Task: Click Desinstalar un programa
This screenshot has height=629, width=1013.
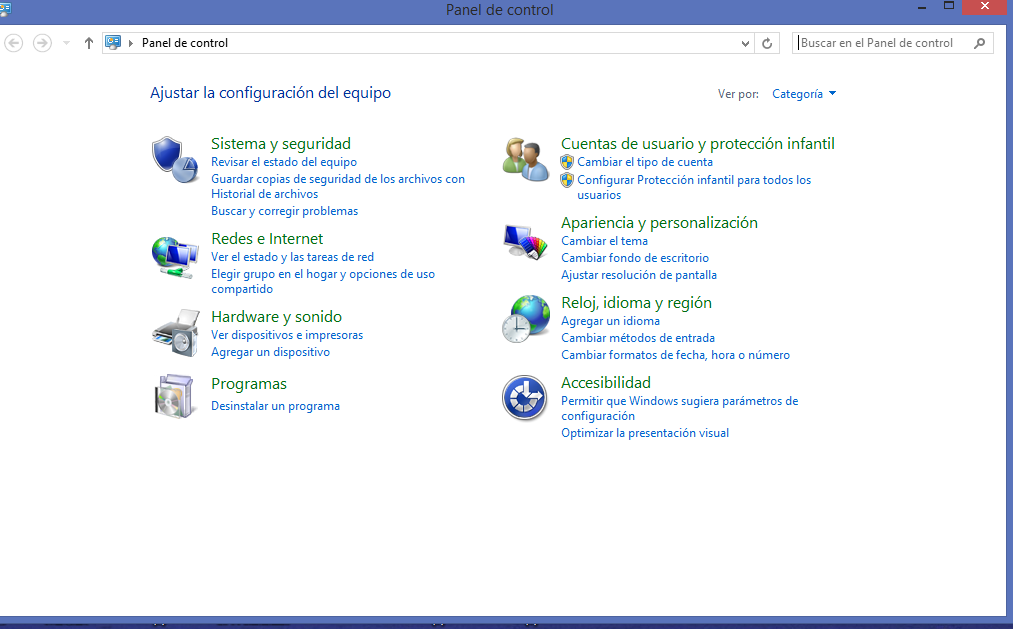Action: click(x=275, y=406)
